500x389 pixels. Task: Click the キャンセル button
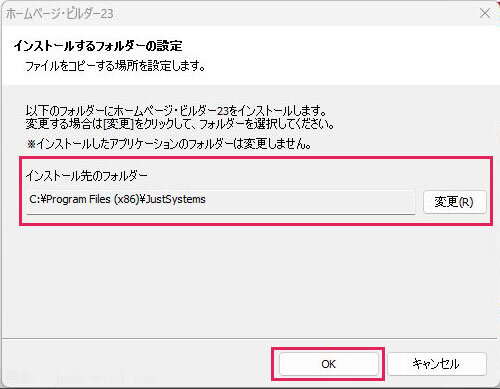pyautogui.click(x=437, y=364)
